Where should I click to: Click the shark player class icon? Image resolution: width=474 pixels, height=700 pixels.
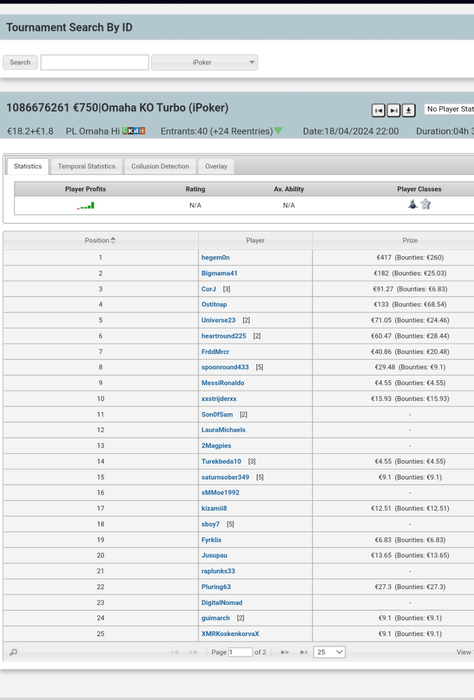413,204
